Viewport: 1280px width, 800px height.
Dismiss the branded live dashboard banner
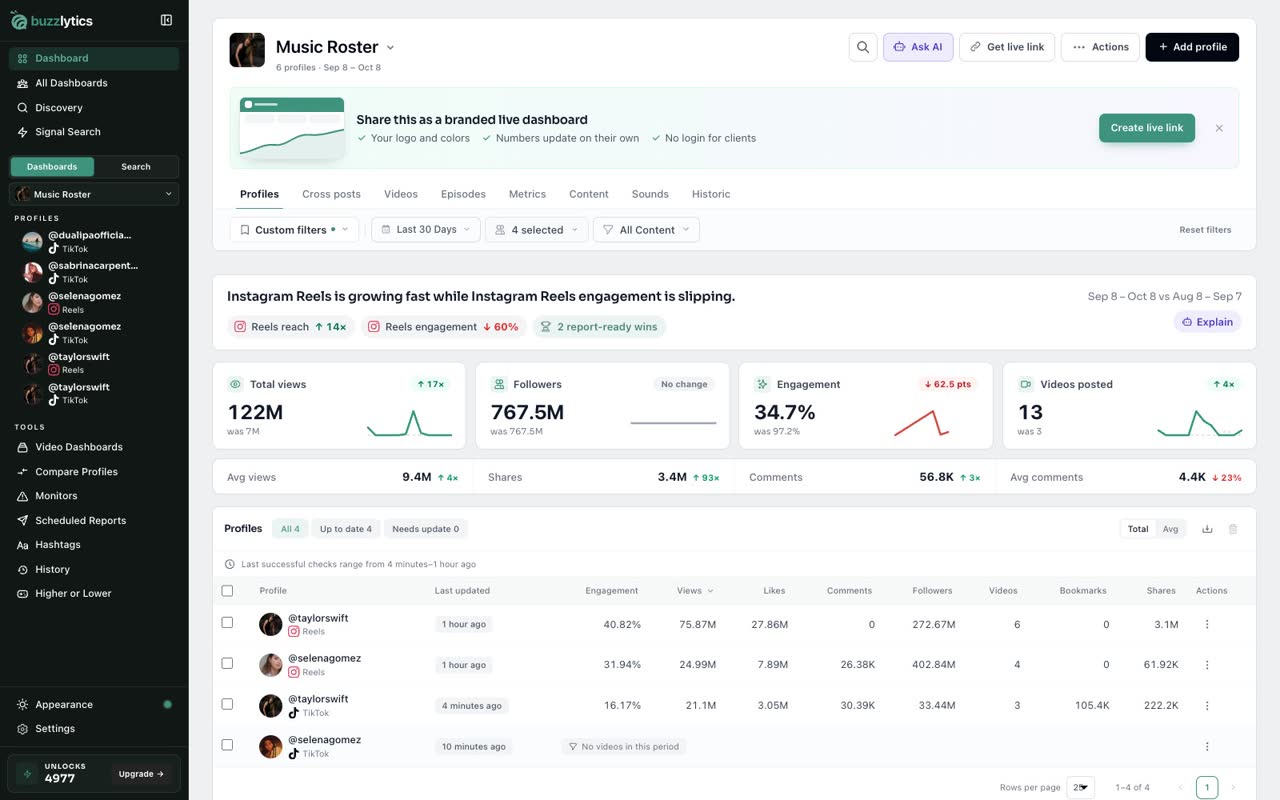(x=1219, y=128)
